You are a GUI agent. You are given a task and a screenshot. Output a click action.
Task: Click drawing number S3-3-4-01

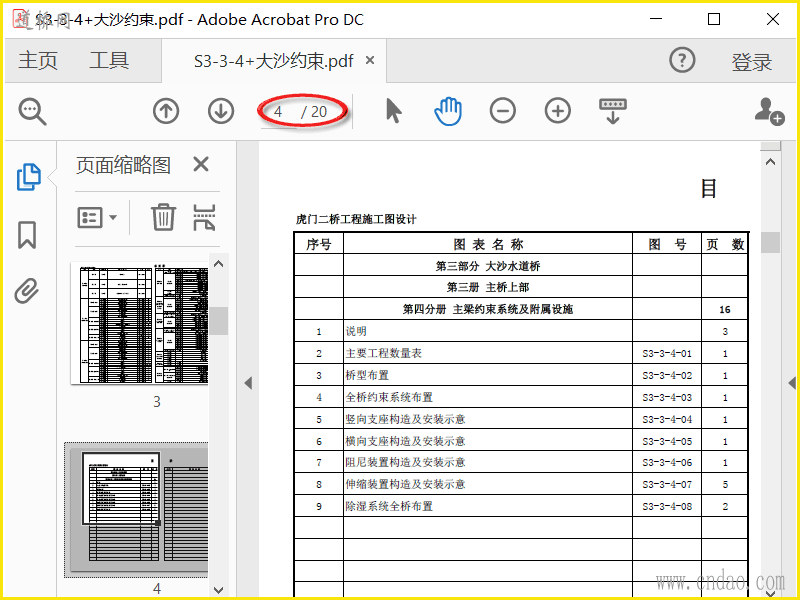coord(667,353)
